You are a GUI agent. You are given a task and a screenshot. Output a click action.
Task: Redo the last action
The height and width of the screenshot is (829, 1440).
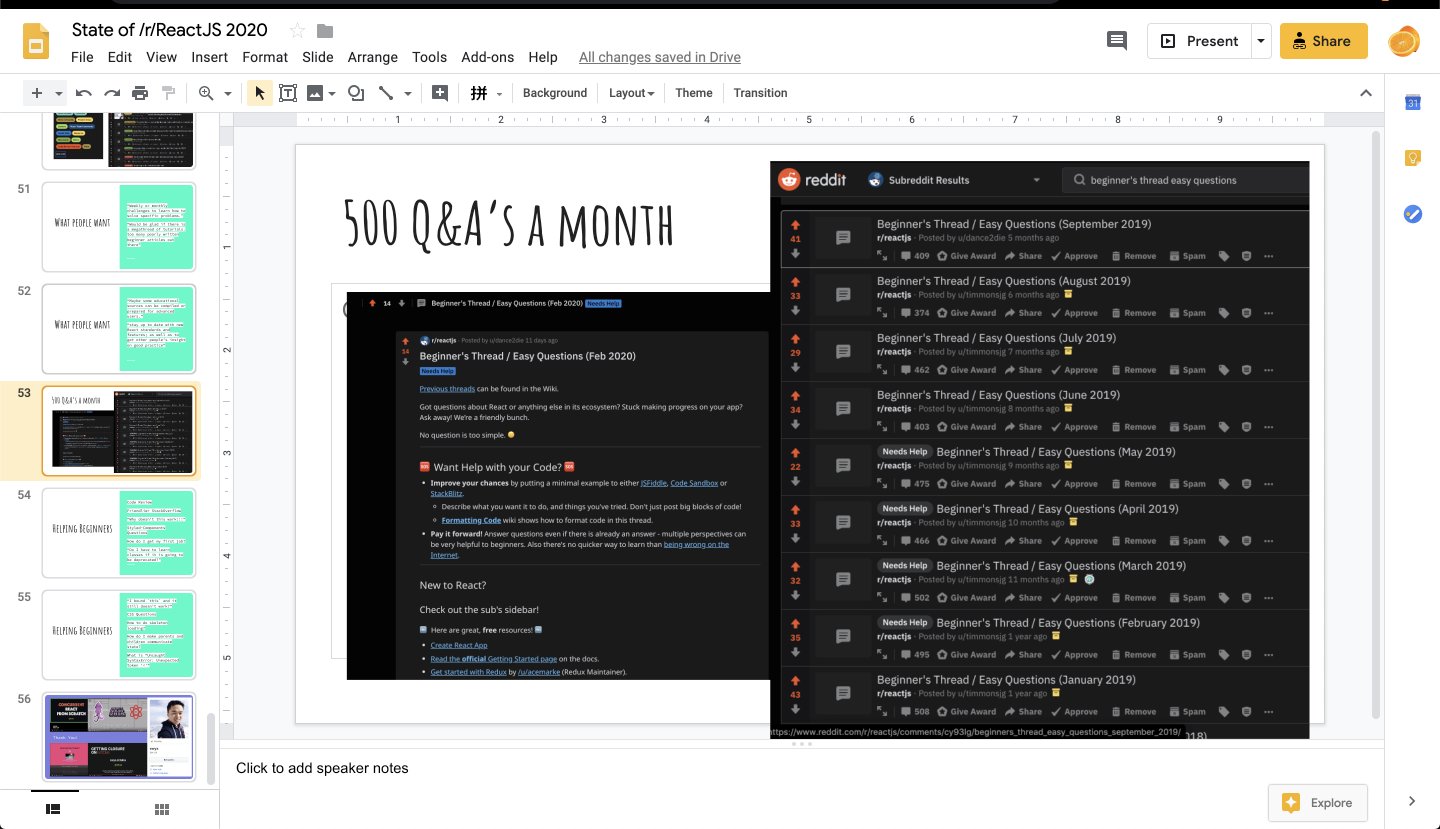[x=112, y=93]
